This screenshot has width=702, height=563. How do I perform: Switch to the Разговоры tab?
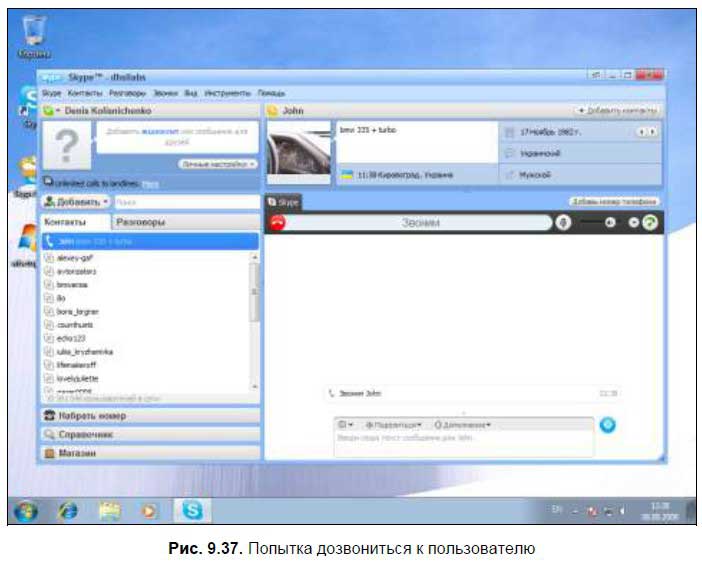click(x=140, y=222)
